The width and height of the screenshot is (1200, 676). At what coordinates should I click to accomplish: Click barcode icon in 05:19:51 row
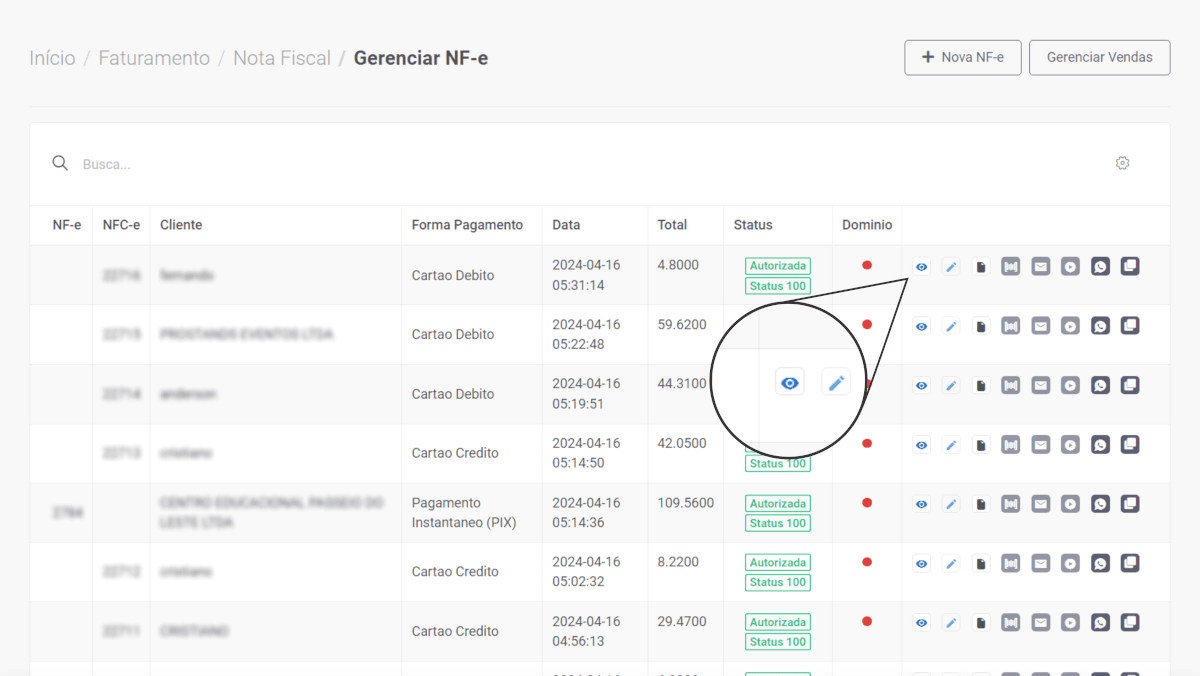[x=1011, y=385]
